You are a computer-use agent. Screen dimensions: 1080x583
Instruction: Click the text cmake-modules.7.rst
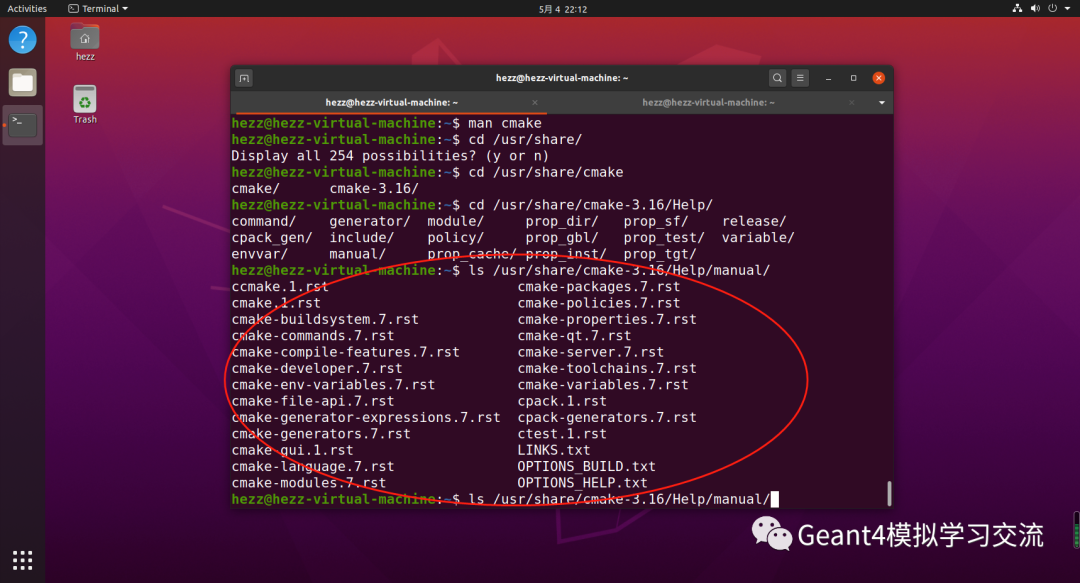click(309, 483)
